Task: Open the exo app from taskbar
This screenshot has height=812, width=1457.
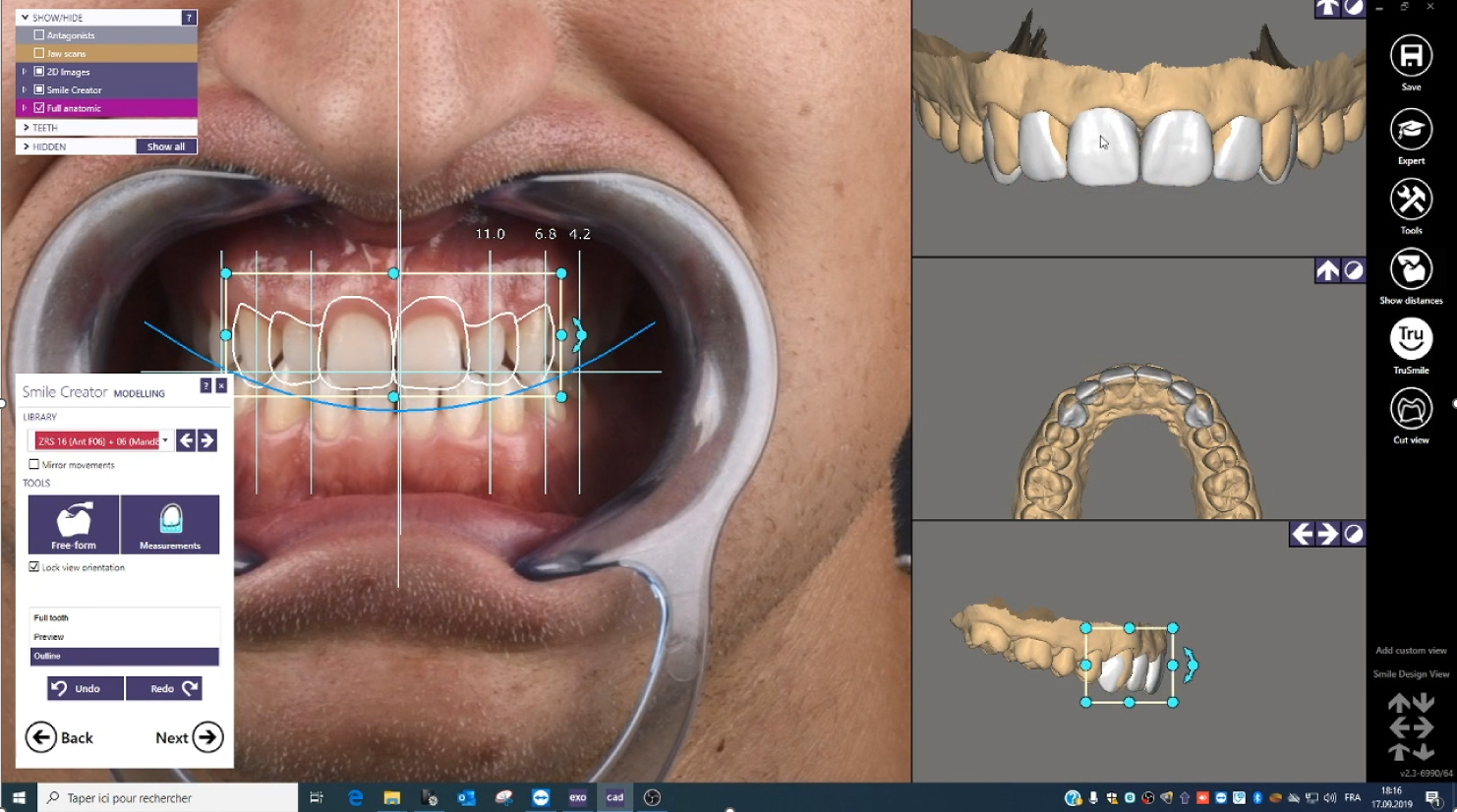Action: [x=577, y=797]
